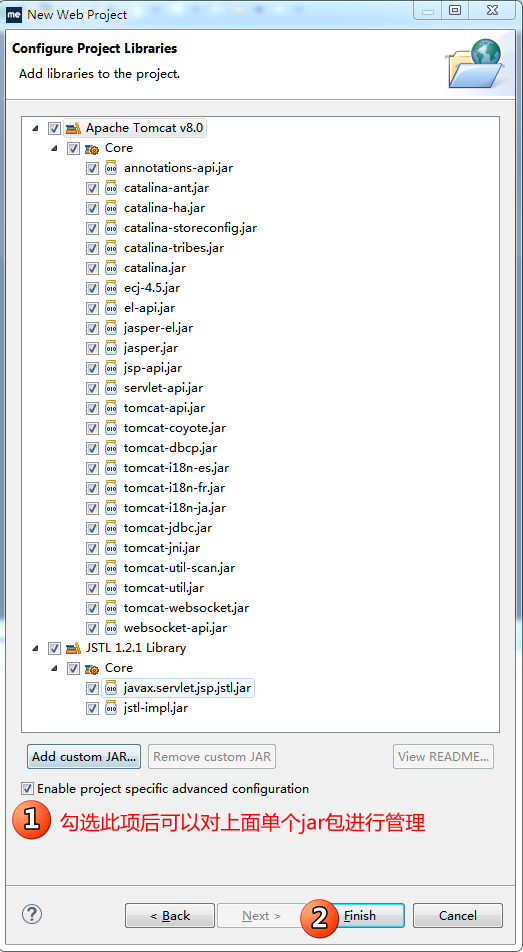Click the MyEclipse 'me' title bar icon
523x952 pixels.
[13, 14]
